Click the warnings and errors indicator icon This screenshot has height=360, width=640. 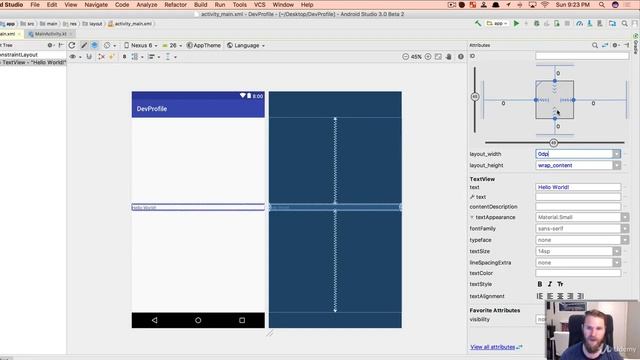[x=460, y=57]
